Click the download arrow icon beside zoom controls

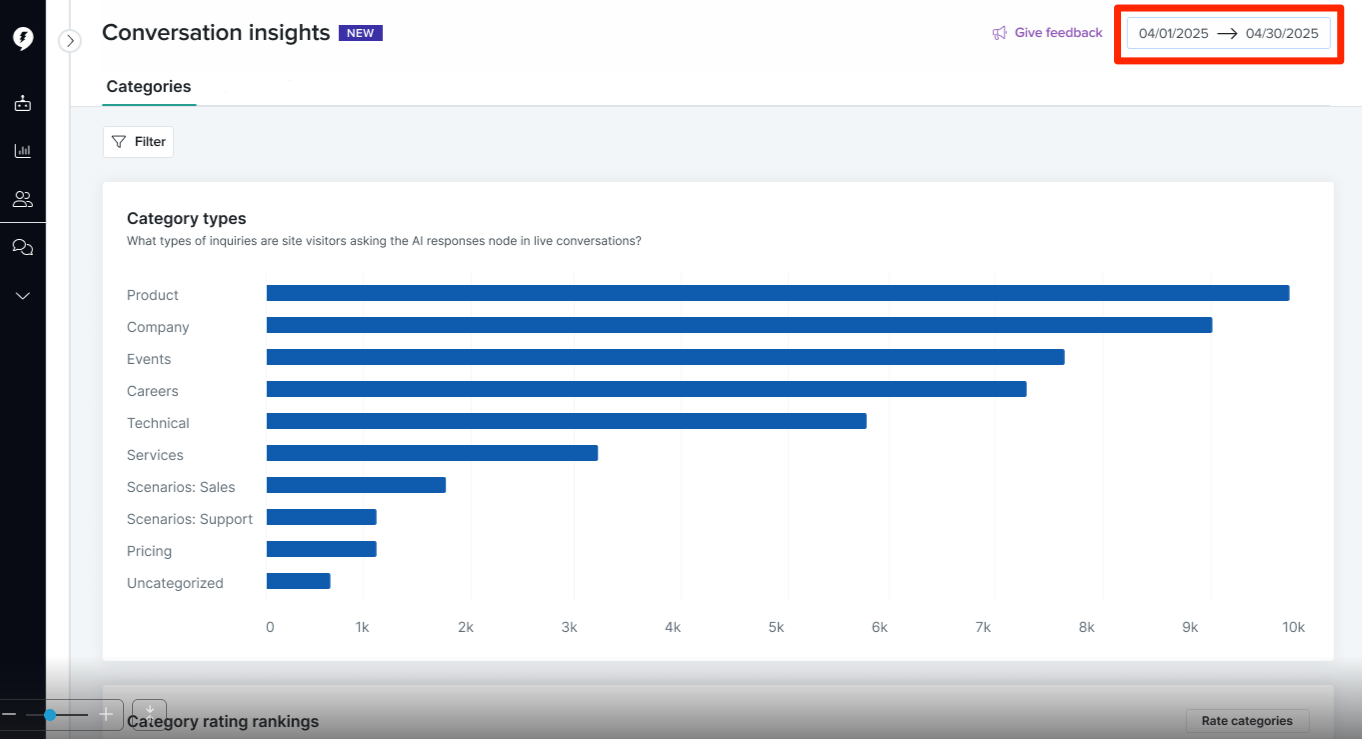click(x=149, y=713)
